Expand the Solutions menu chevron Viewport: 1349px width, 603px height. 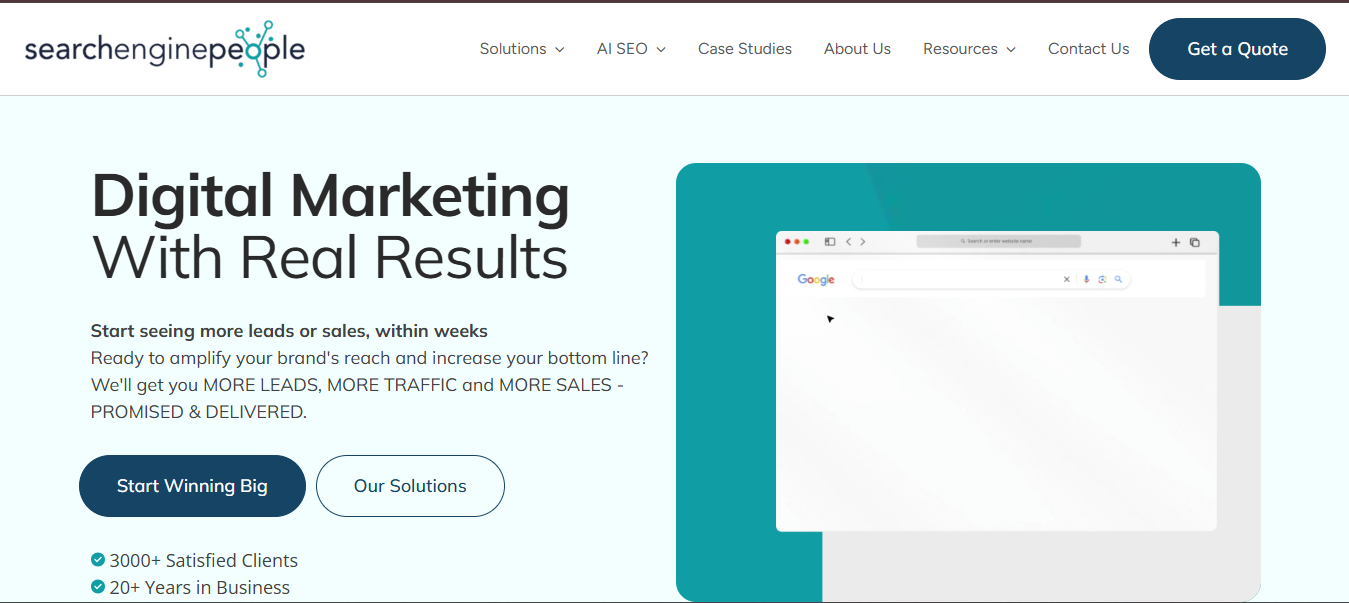pyautogui.click(x=560, y=49)
